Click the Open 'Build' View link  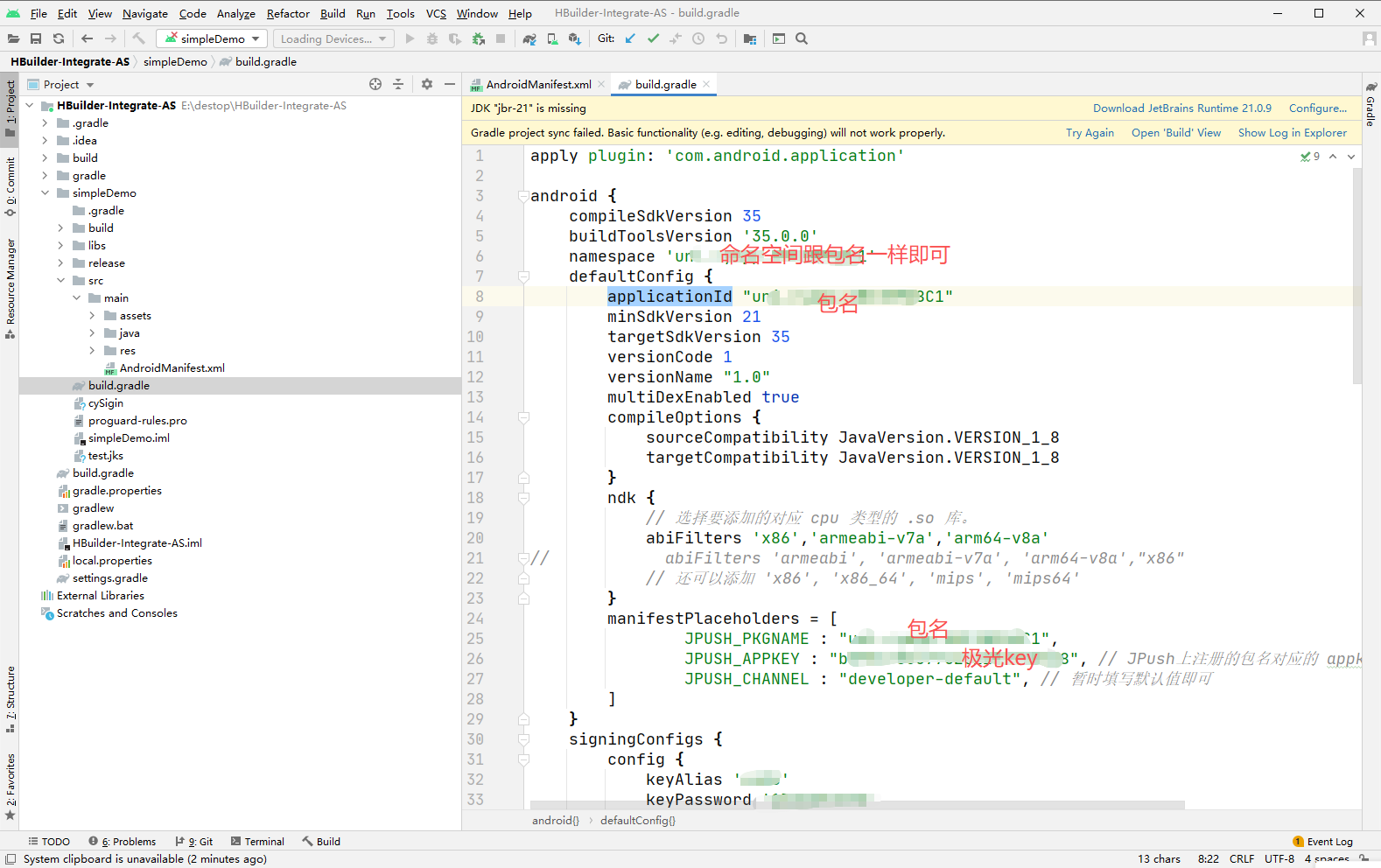click(x=1176, y=133)
